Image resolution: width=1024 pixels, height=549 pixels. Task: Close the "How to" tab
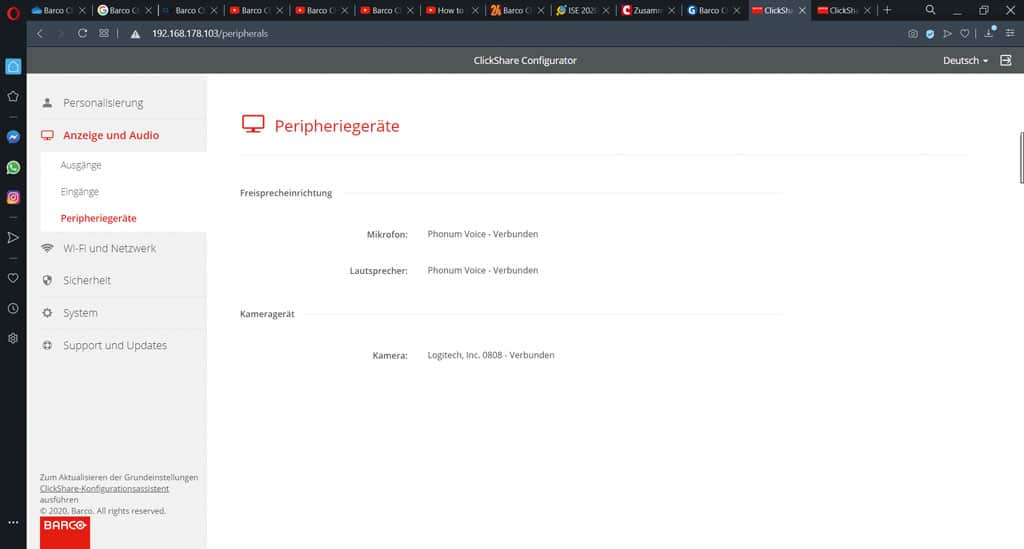(475, 10)
